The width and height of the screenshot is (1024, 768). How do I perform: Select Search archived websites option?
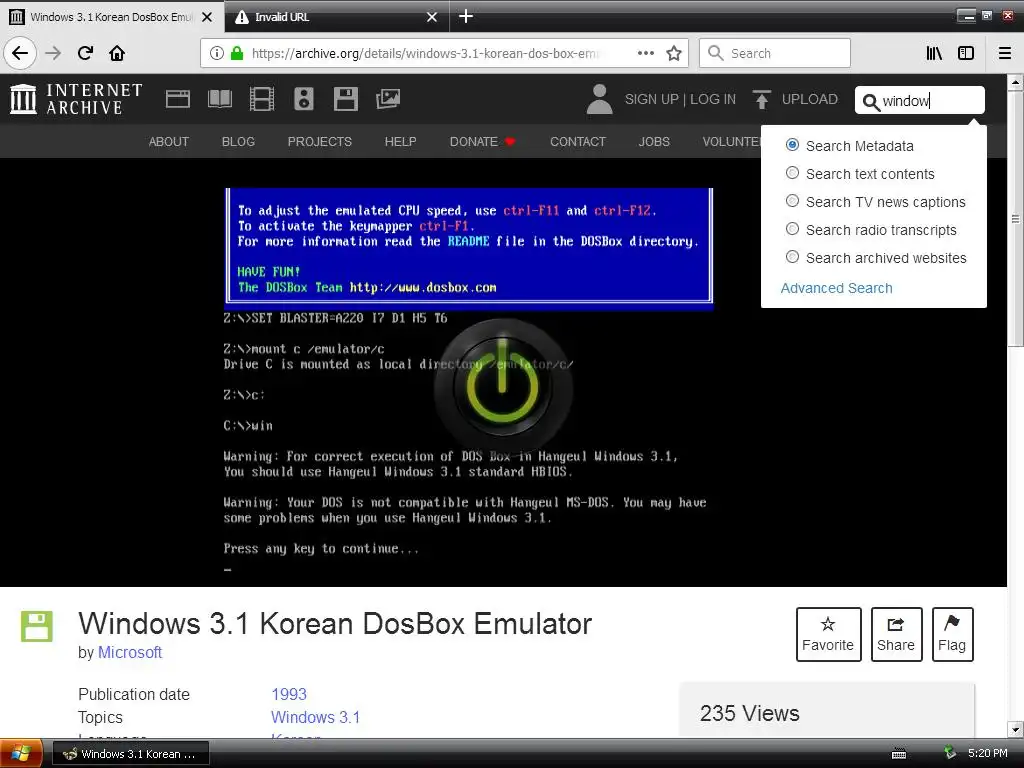pyautogui.click(x=792, y=257)
